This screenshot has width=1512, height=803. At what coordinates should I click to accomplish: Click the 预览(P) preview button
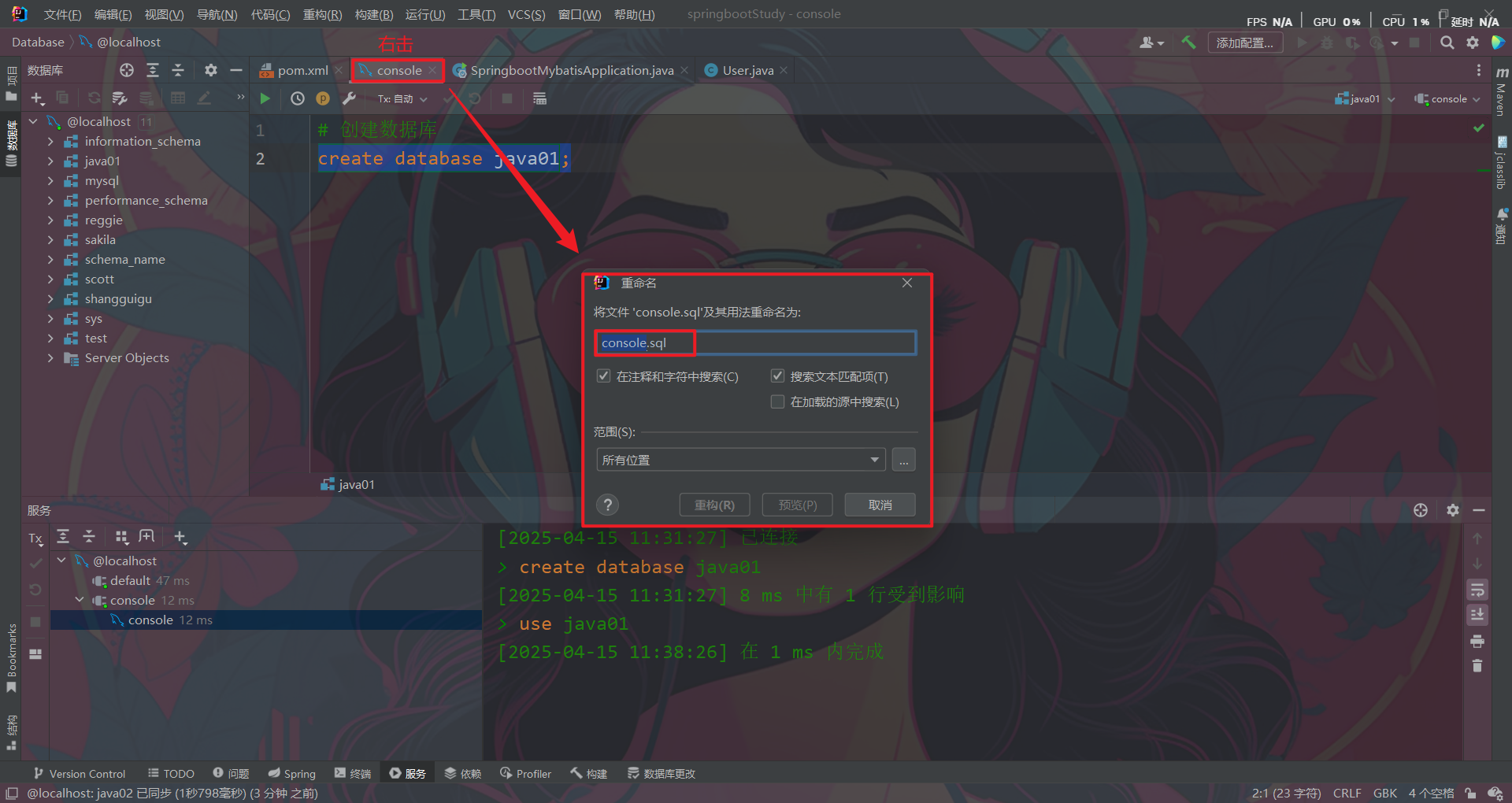(797, 505)
